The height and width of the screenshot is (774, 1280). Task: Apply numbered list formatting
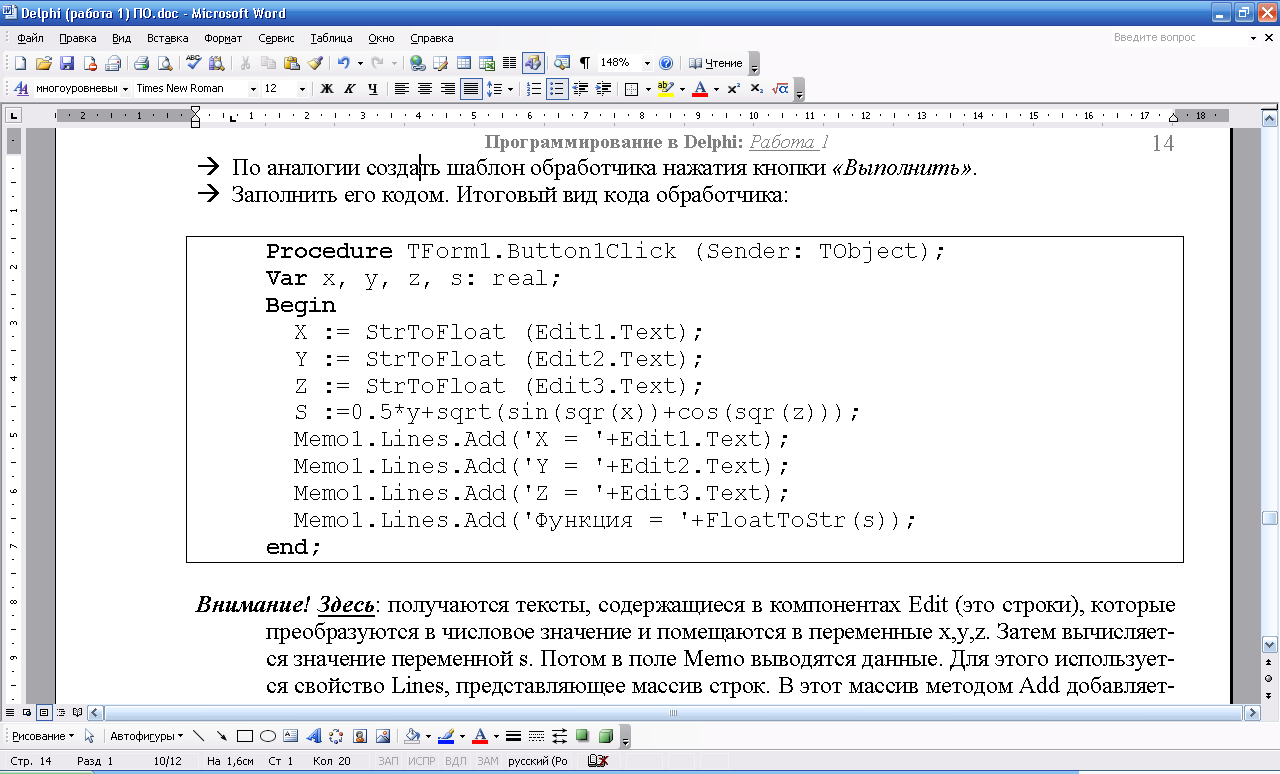click(x=534, y=89)
